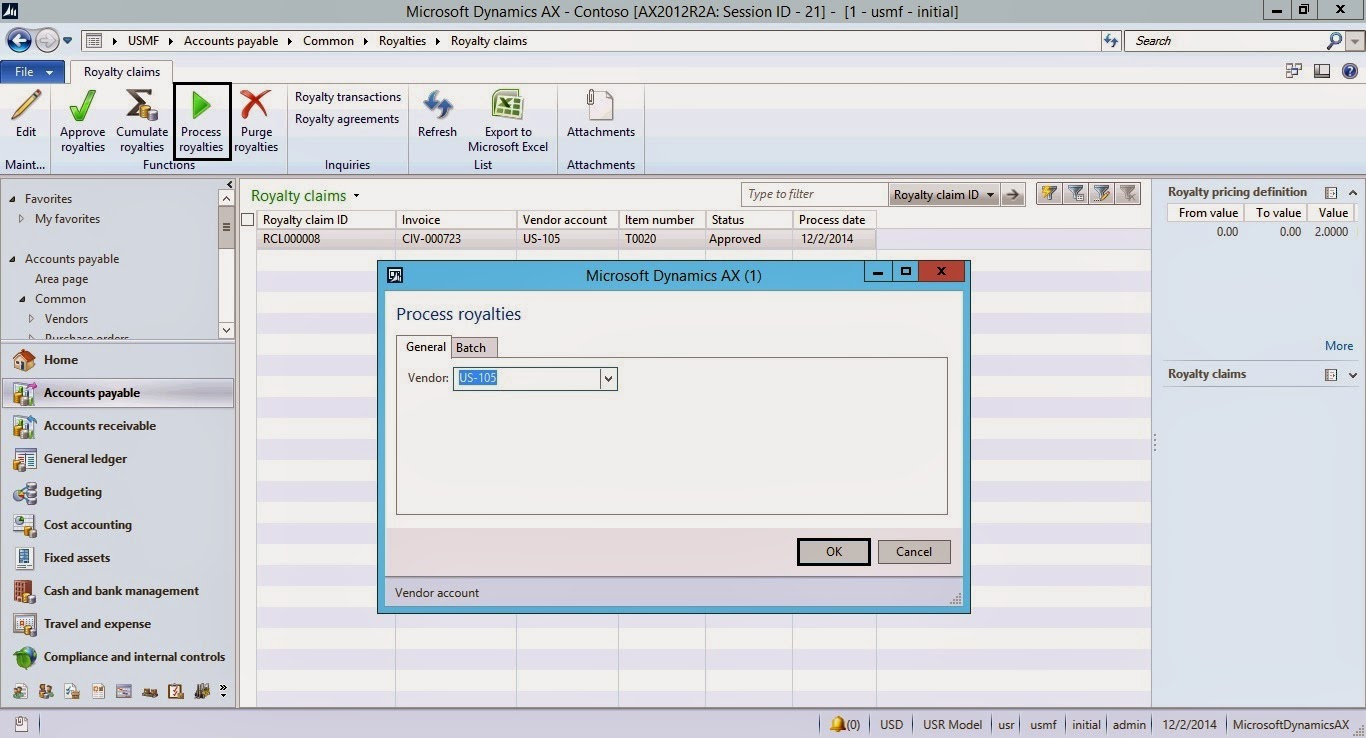The image size is (1366, 738).
Task: Select the RCL000008 royalty claim cell
Action: (x=325, y=239)
